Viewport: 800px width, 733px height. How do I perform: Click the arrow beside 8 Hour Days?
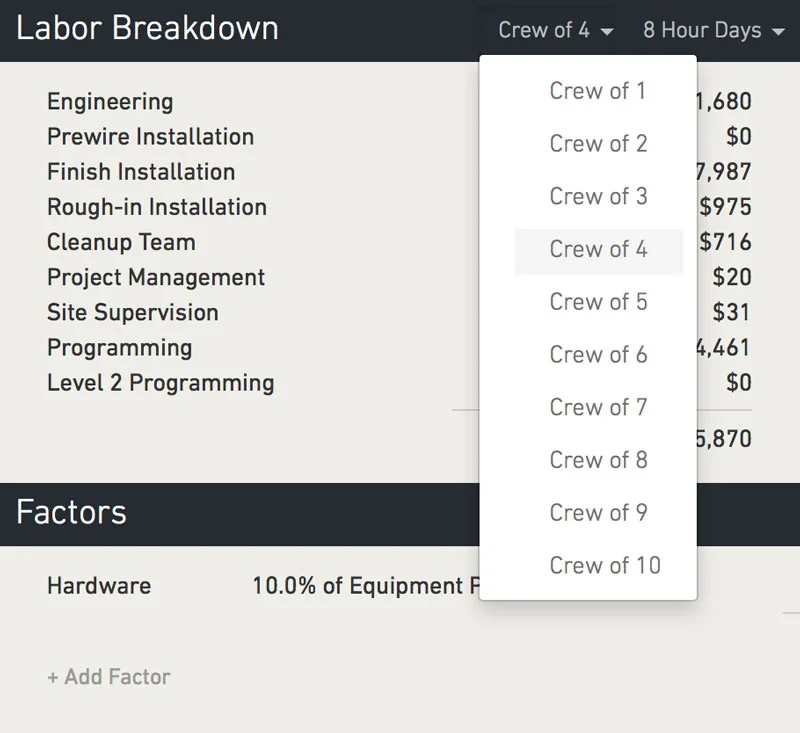pos(778,32)
